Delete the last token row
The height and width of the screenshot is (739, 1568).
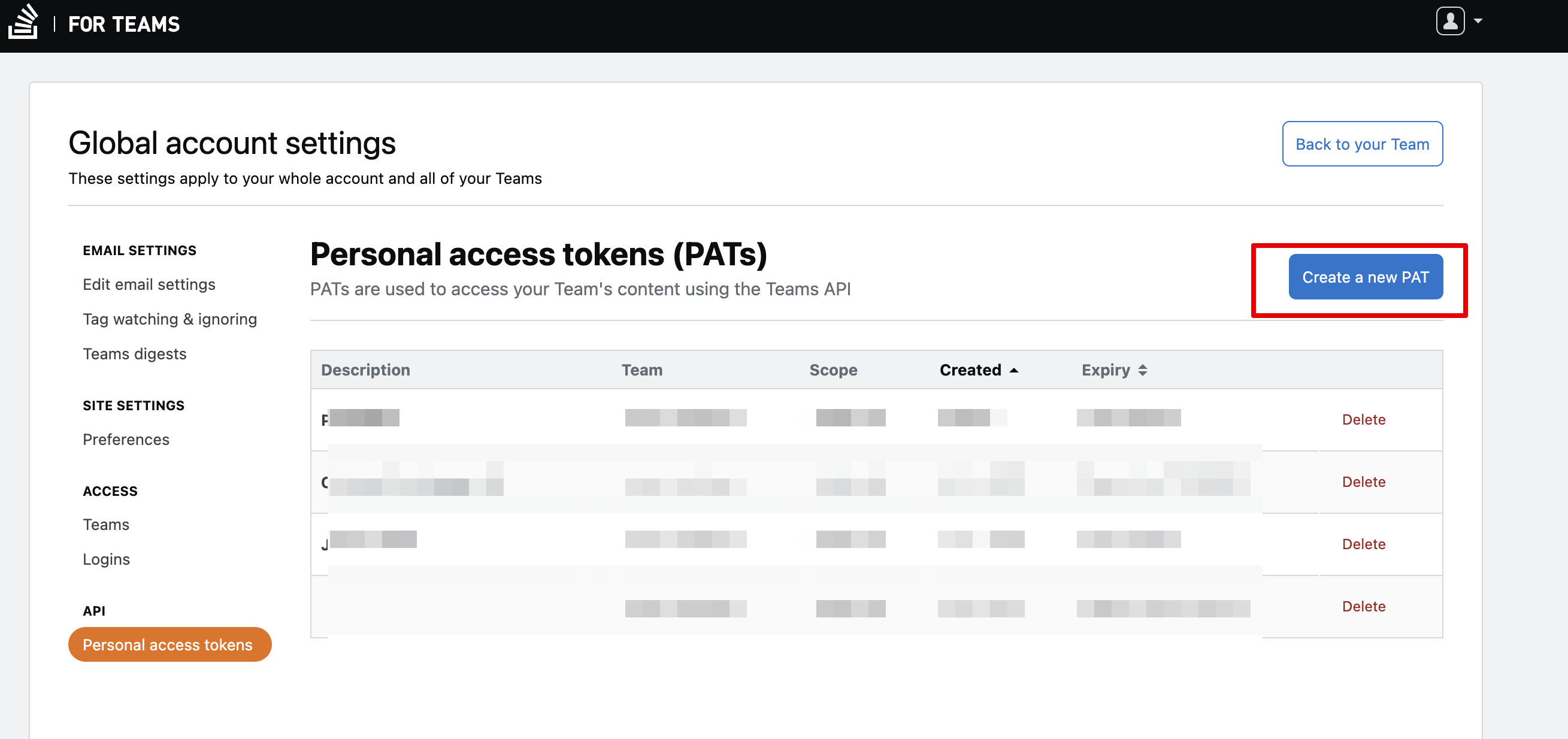[x=1363, y=606]
